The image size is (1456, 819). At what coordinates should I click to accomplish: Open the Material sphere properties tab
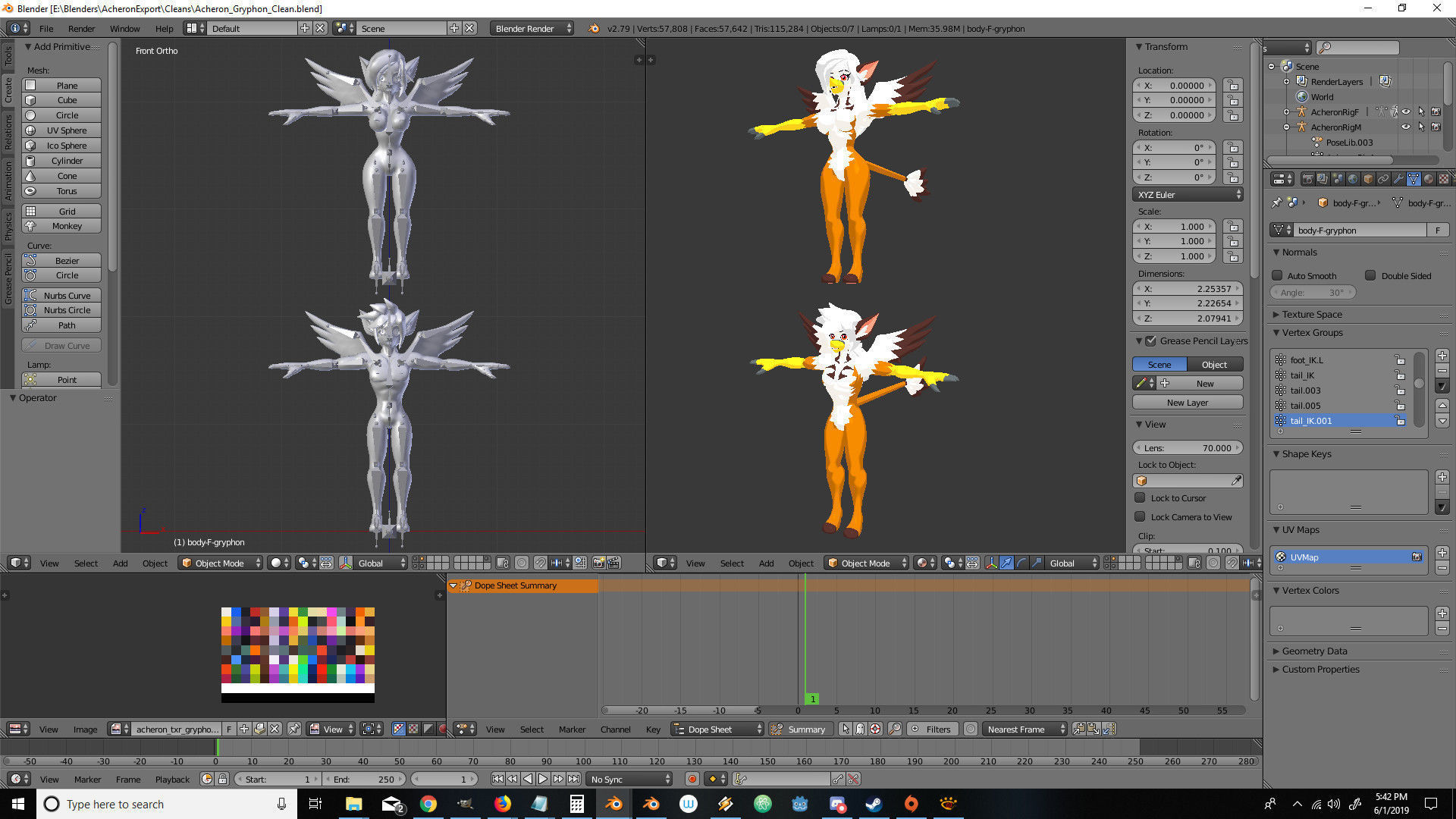tap(1429, 179)
